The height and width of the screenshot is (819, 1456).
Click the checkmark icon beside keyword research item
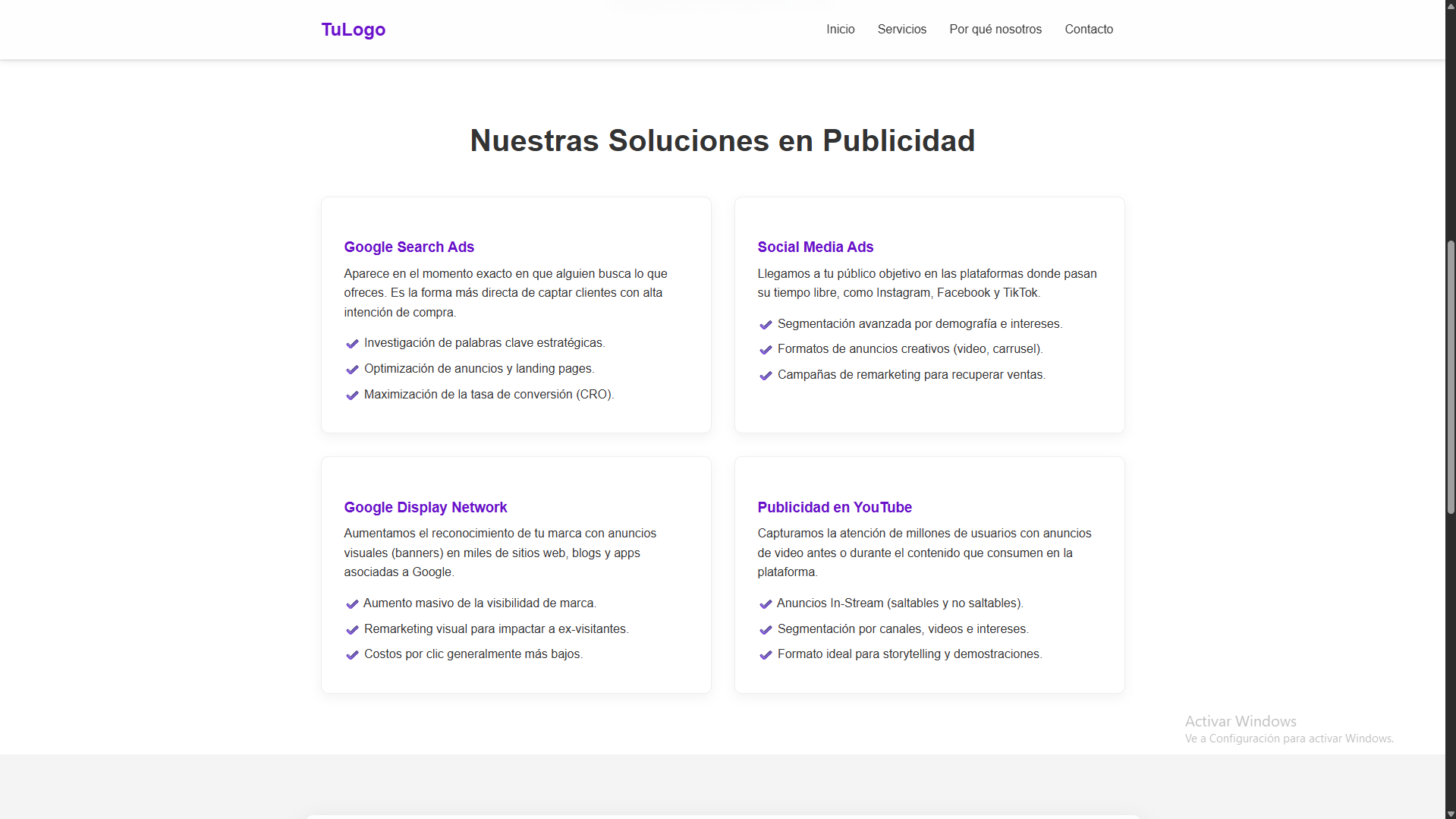point(352,344)
